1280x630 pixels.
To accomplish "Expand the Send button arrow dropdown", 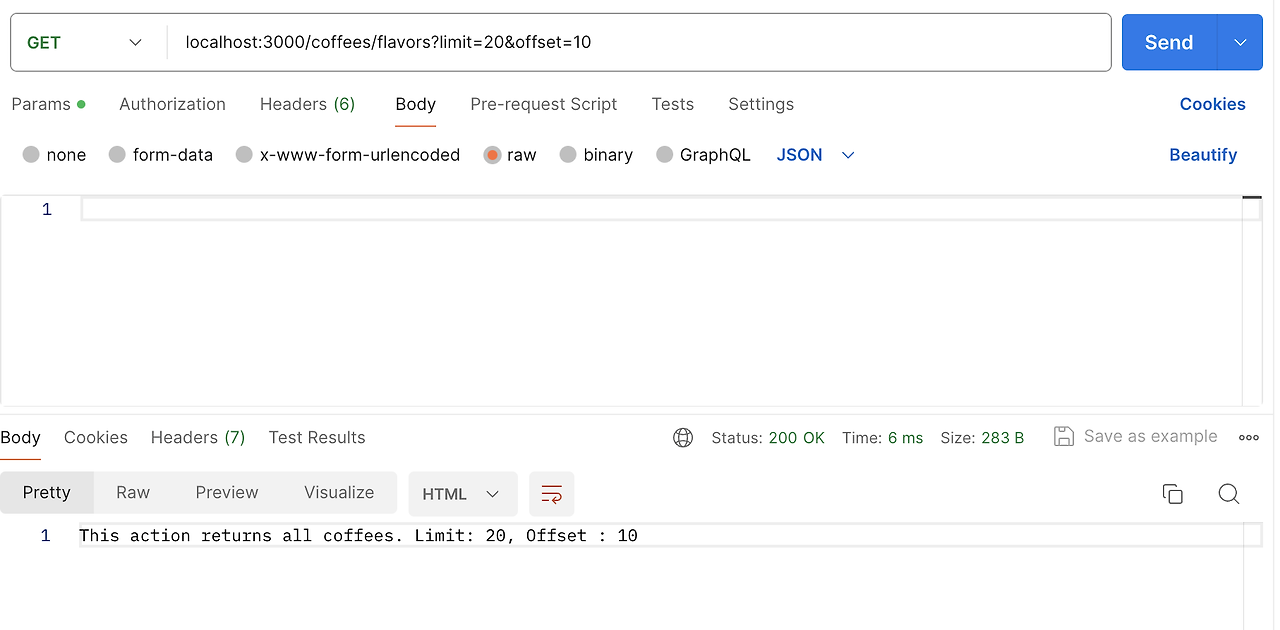I will (x=1240, y=42).
